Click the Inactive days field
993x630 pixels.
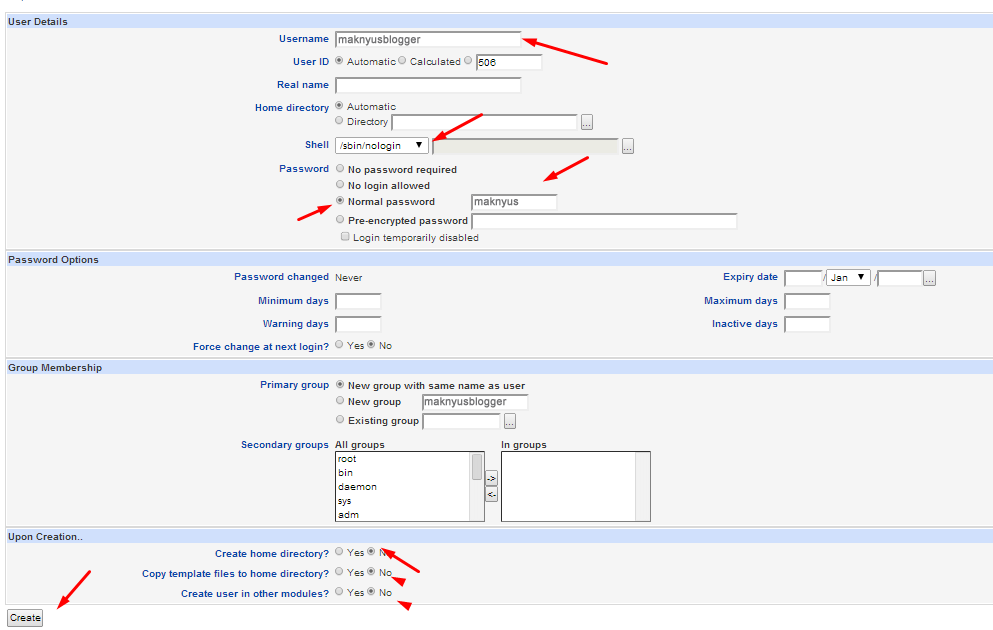point(807,324)
